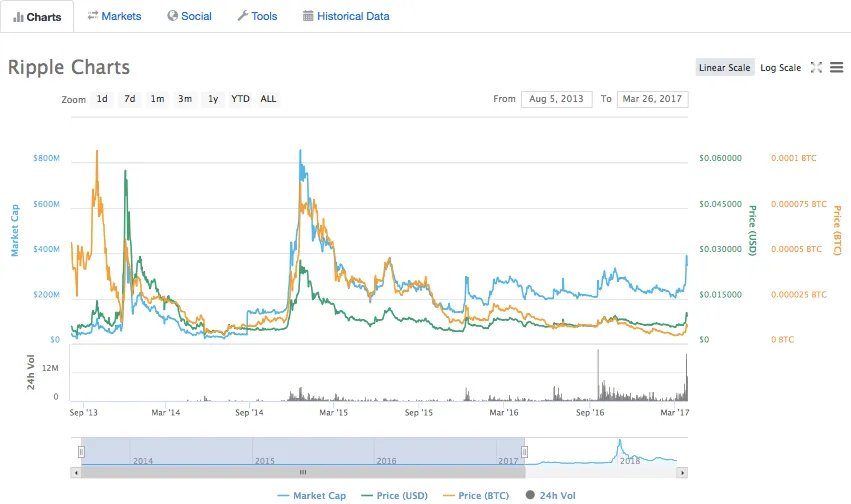Set zoom to ALL
This screenshot has height=504, width=851.
(268, 99)
